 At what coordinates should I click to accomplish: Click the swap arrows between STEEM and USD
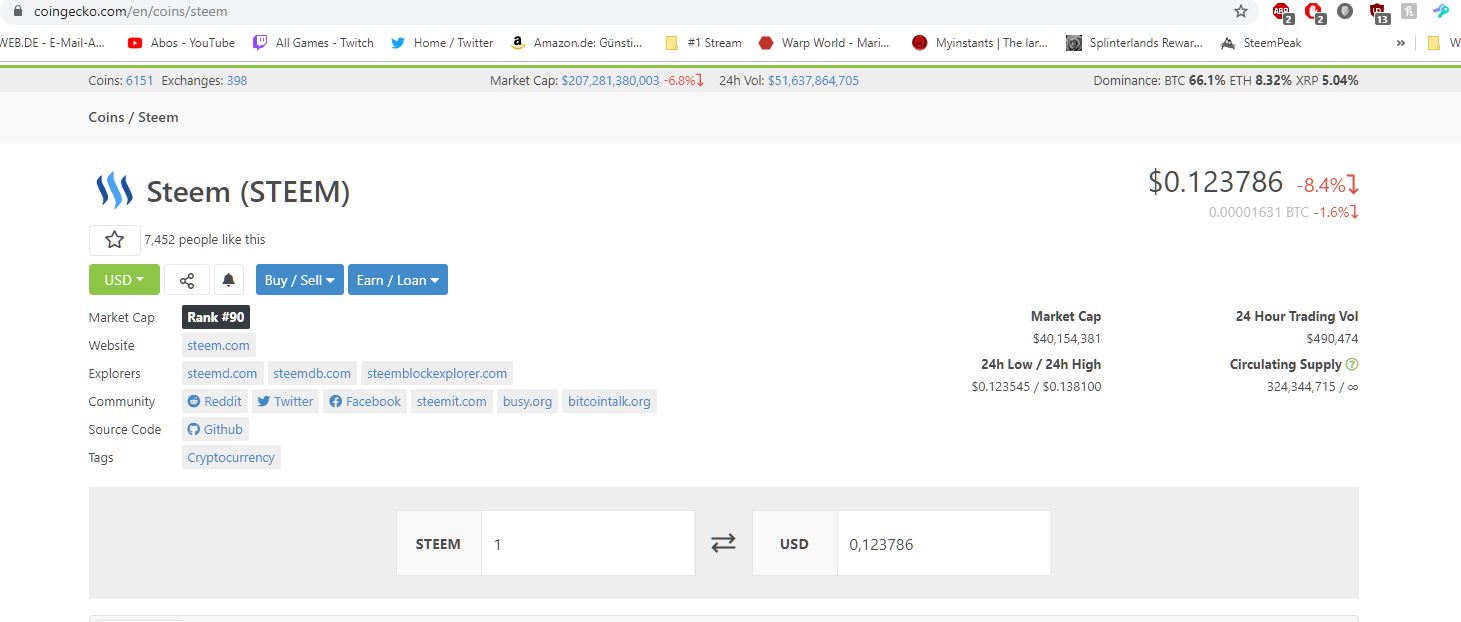pyautogui.click(x=723, y=543)
